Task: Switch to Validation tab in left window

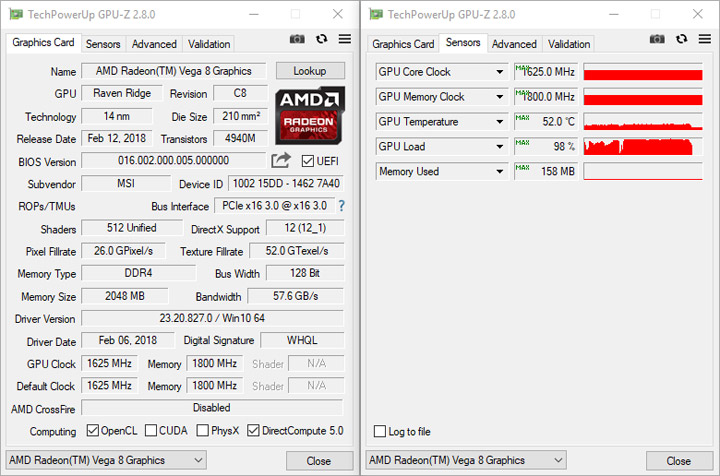Action: (x=209, y=44)
